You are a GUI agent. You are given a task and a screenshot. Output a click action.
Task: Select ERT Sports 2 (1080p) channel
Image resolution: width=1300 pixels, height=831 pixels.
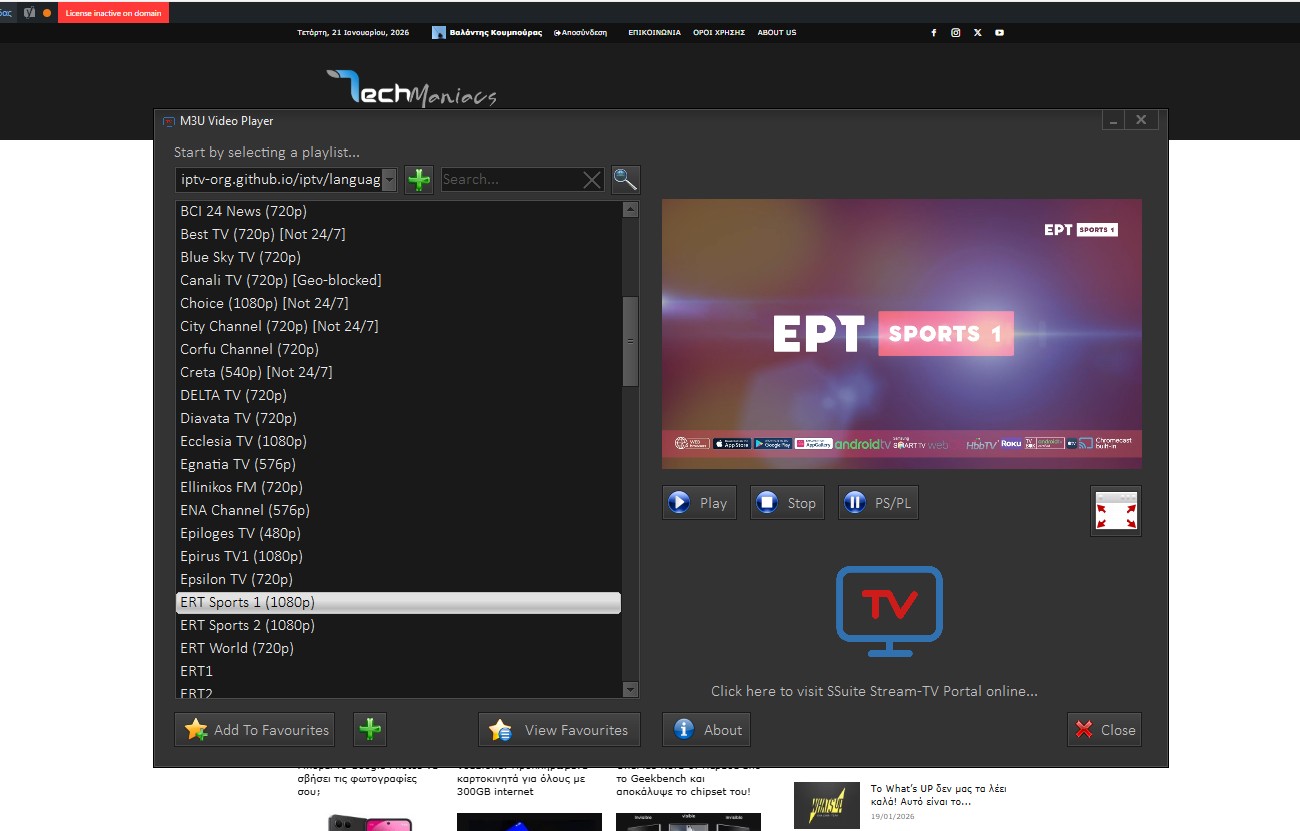(247, 625)
